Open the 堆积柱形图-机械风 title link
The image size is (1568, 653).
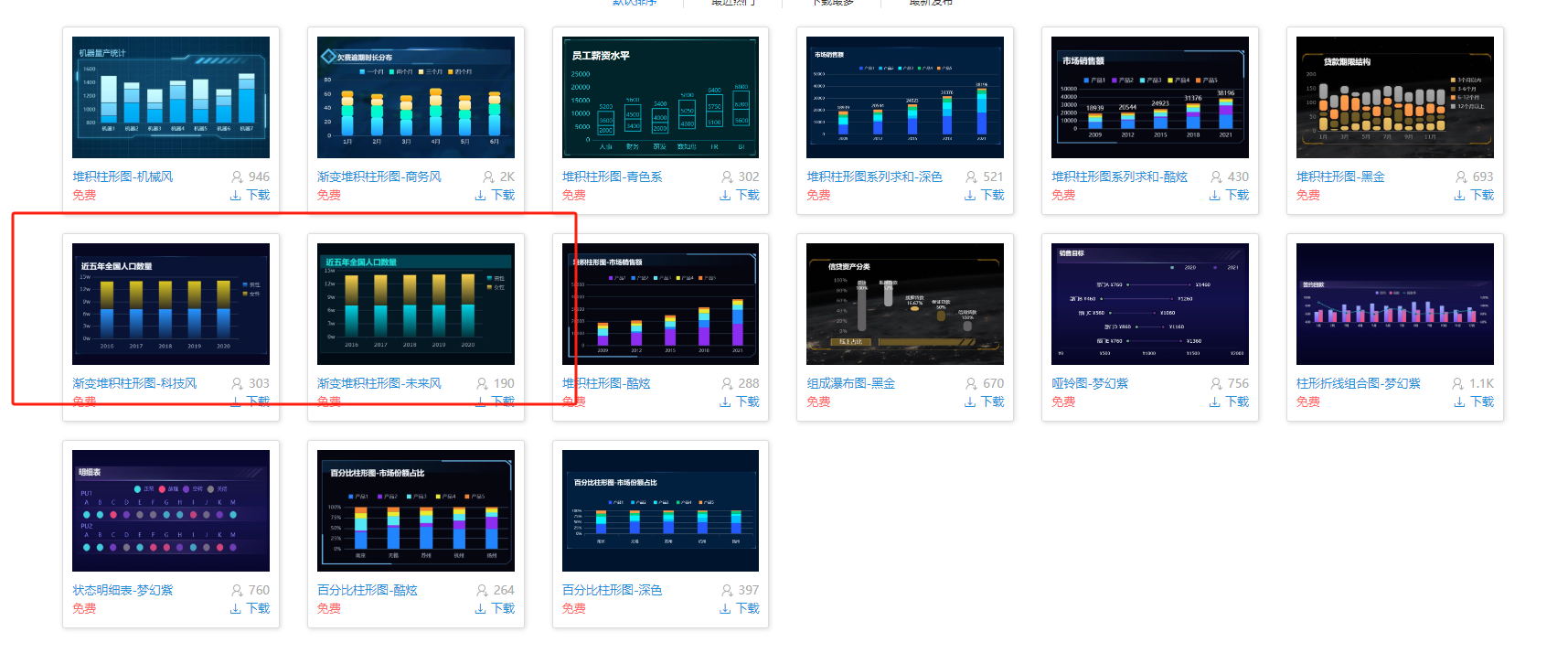123,177
